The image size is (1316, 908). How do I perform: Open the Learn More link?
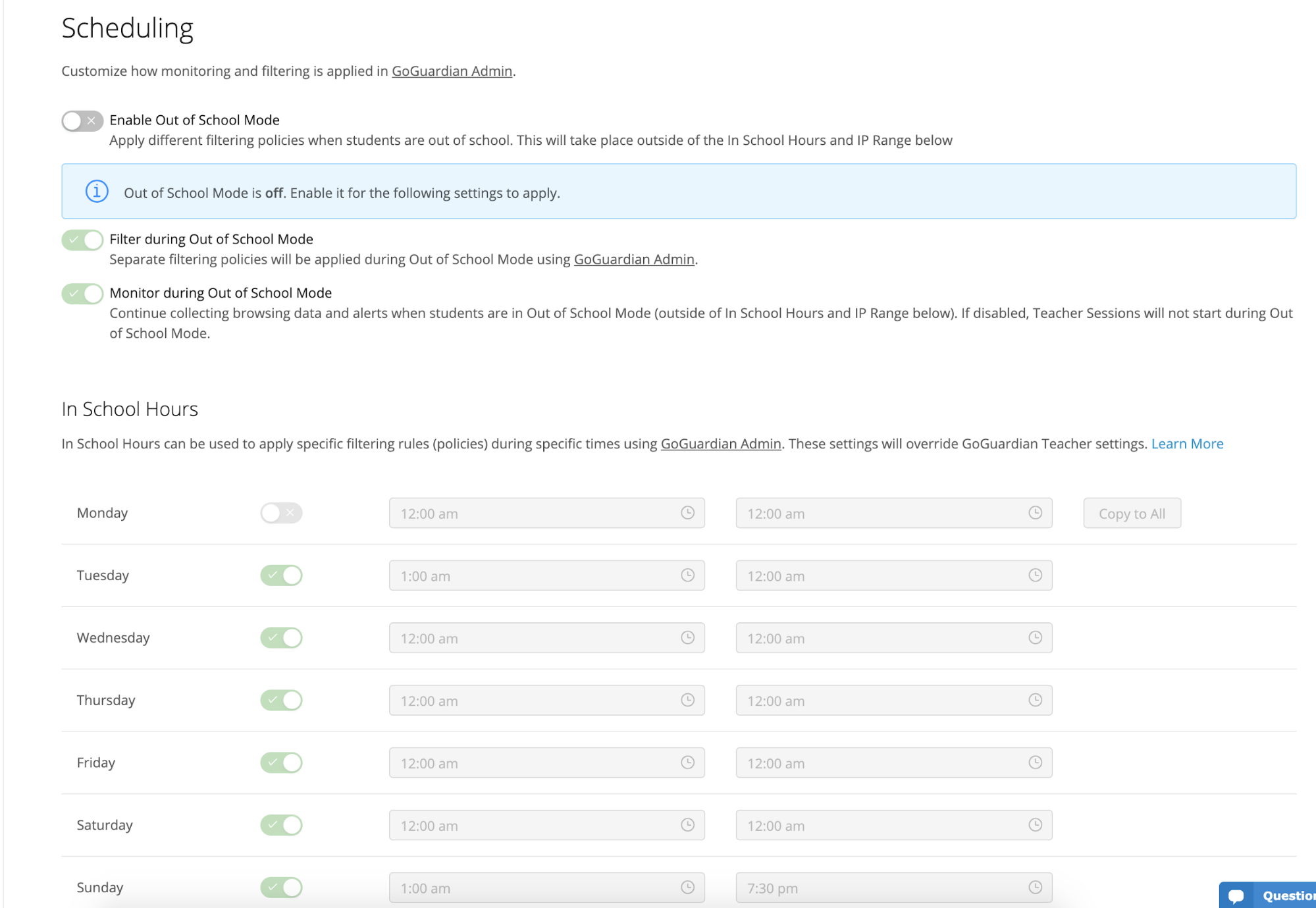coord(1186,444)
